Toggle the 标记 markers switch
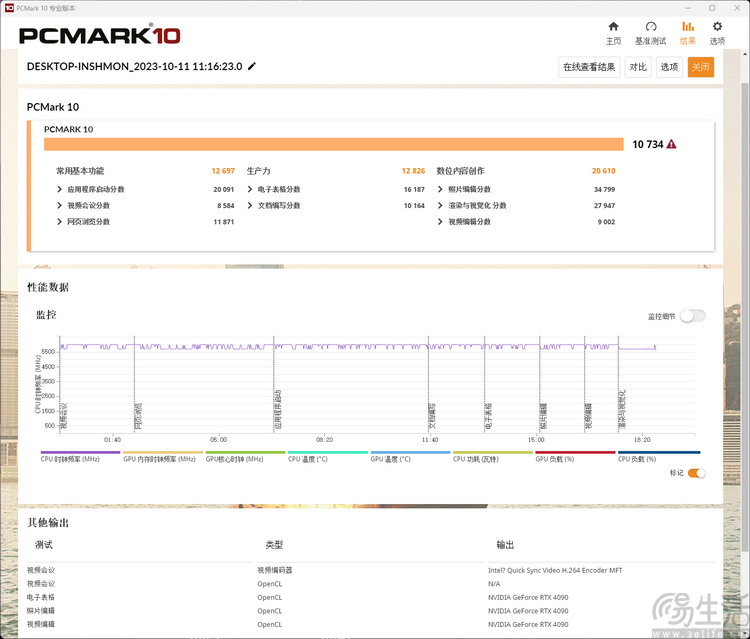The width and height of the screenshot is (750, 639). [x=696, y=473]
